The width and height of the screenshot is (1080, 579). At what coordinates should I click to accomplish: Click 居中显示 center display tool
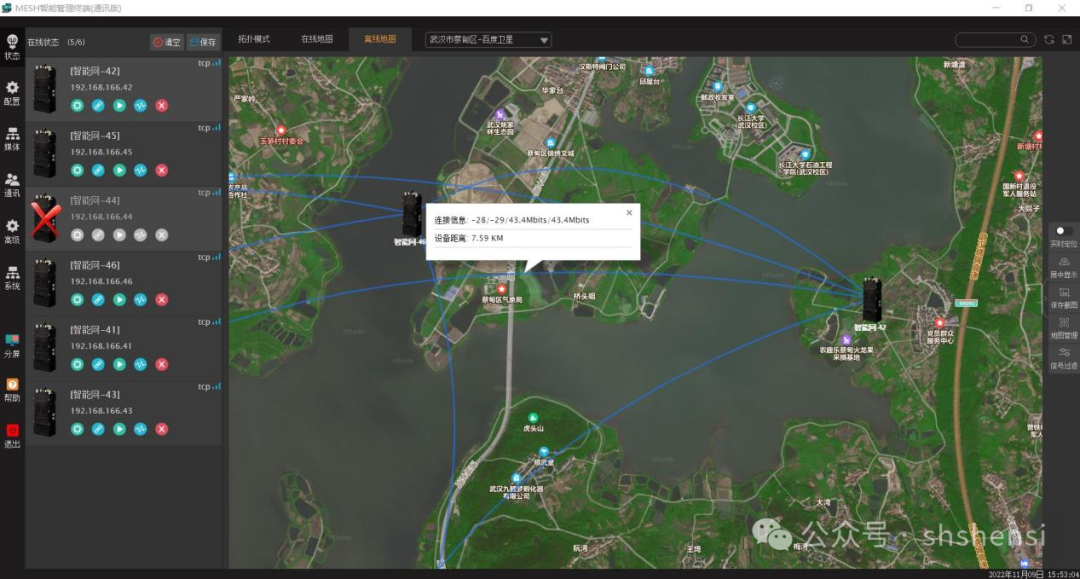point(1064,268)
